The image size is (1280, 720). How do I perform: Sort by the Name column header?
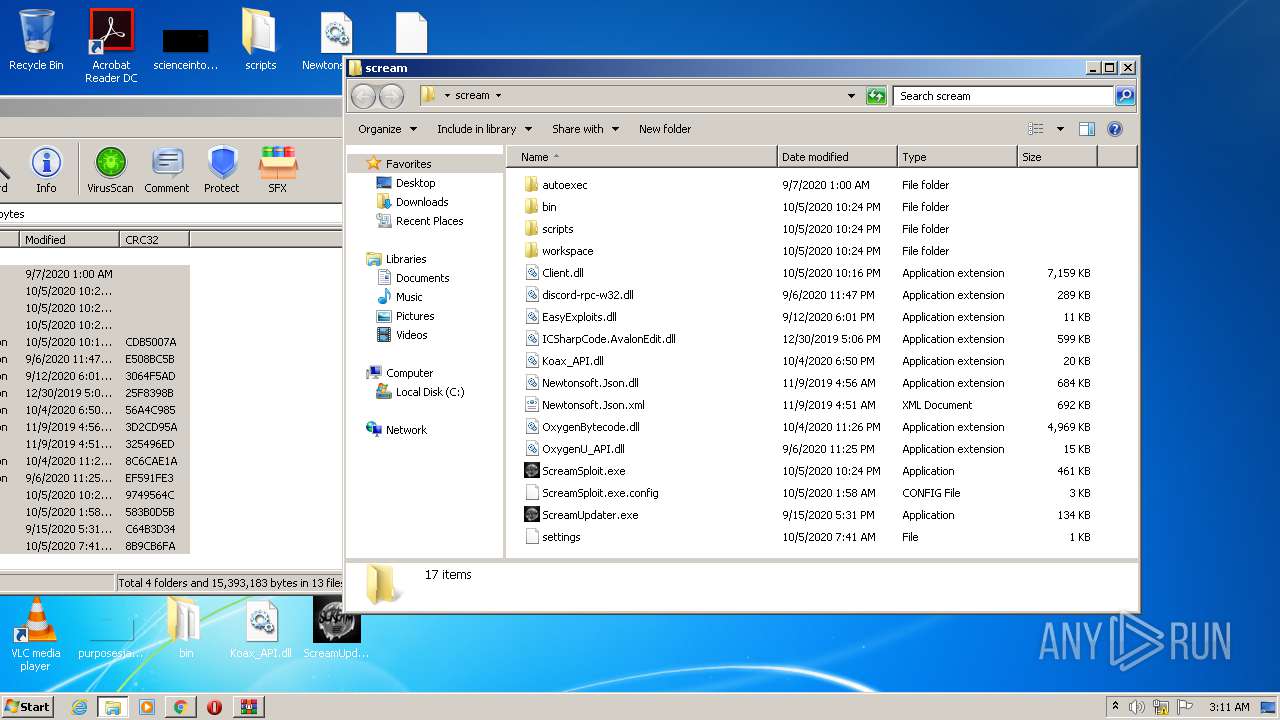(x=642, y=157)
